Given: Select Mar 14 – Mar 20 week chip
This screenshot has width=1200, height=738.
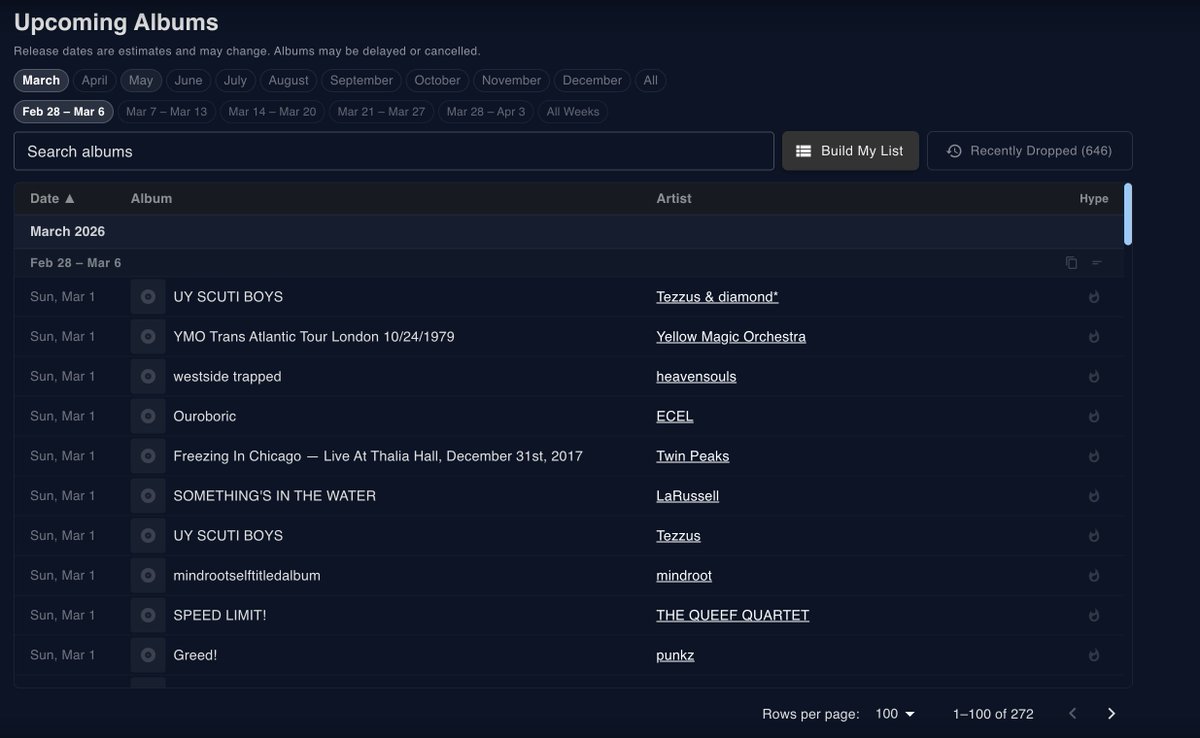Looking at the screenshot, I should pos(272,111).
